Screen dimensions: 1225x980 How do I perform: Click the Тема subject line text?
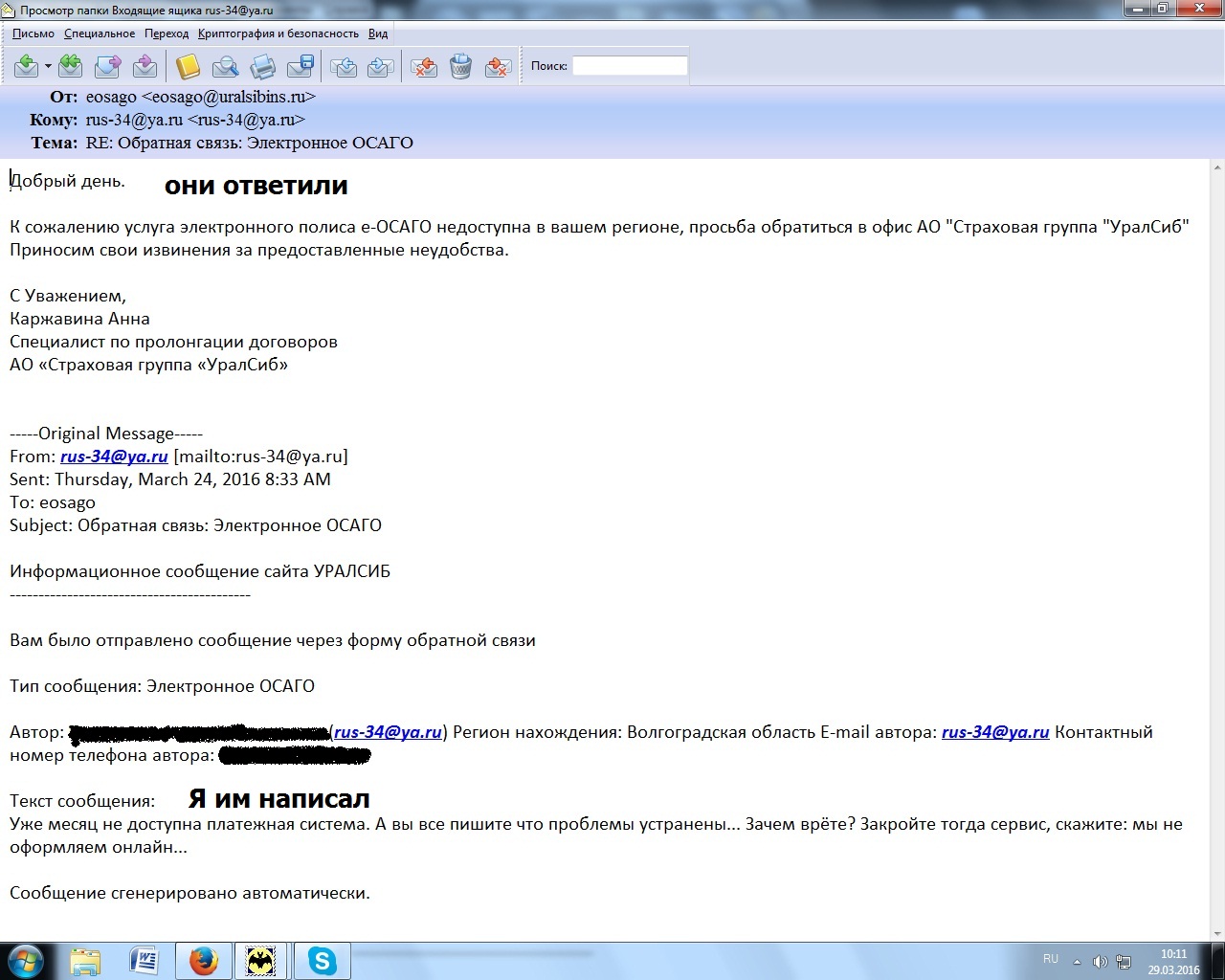pyautogui.click(x=250, y=143)
